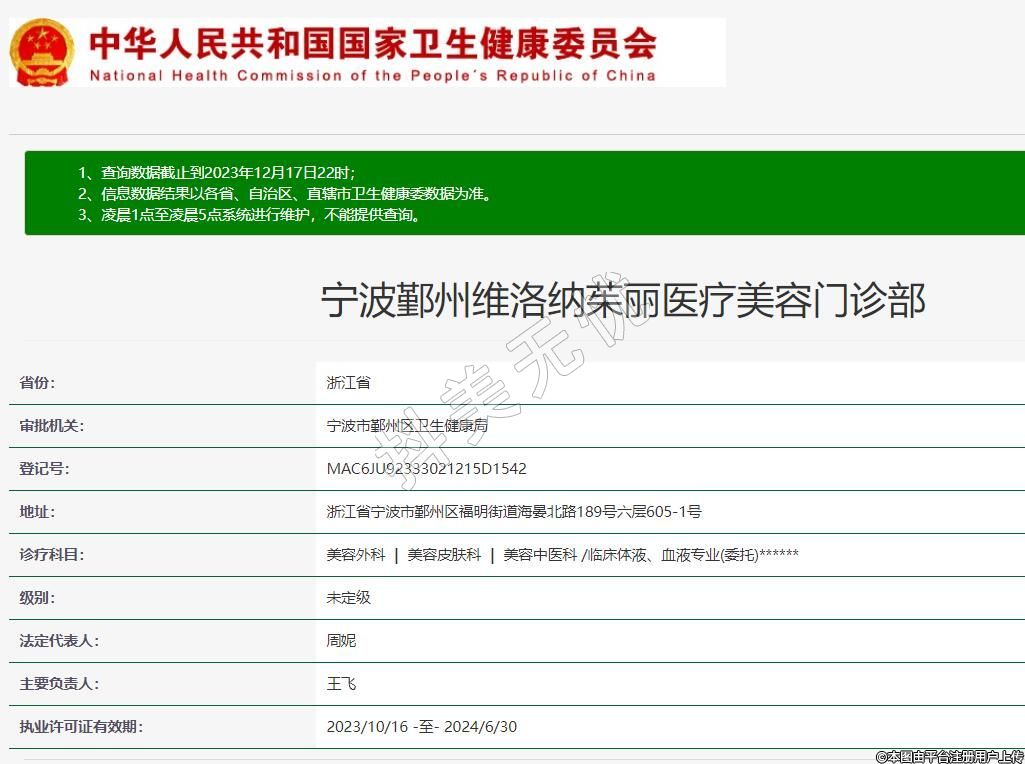Click the 登记号 row label

tap(45, 469)
